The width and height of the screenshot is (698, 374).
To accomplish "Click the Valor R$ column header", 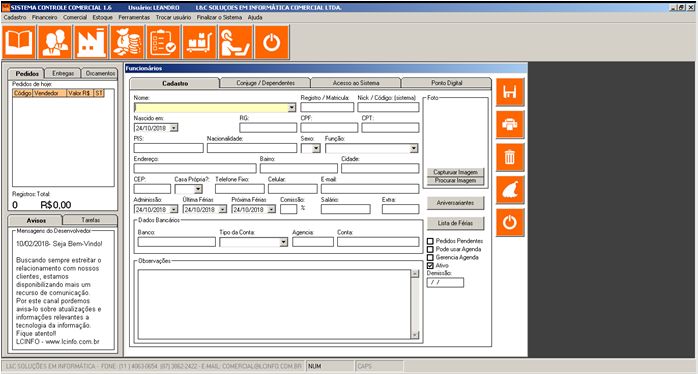I will (80, 93).
